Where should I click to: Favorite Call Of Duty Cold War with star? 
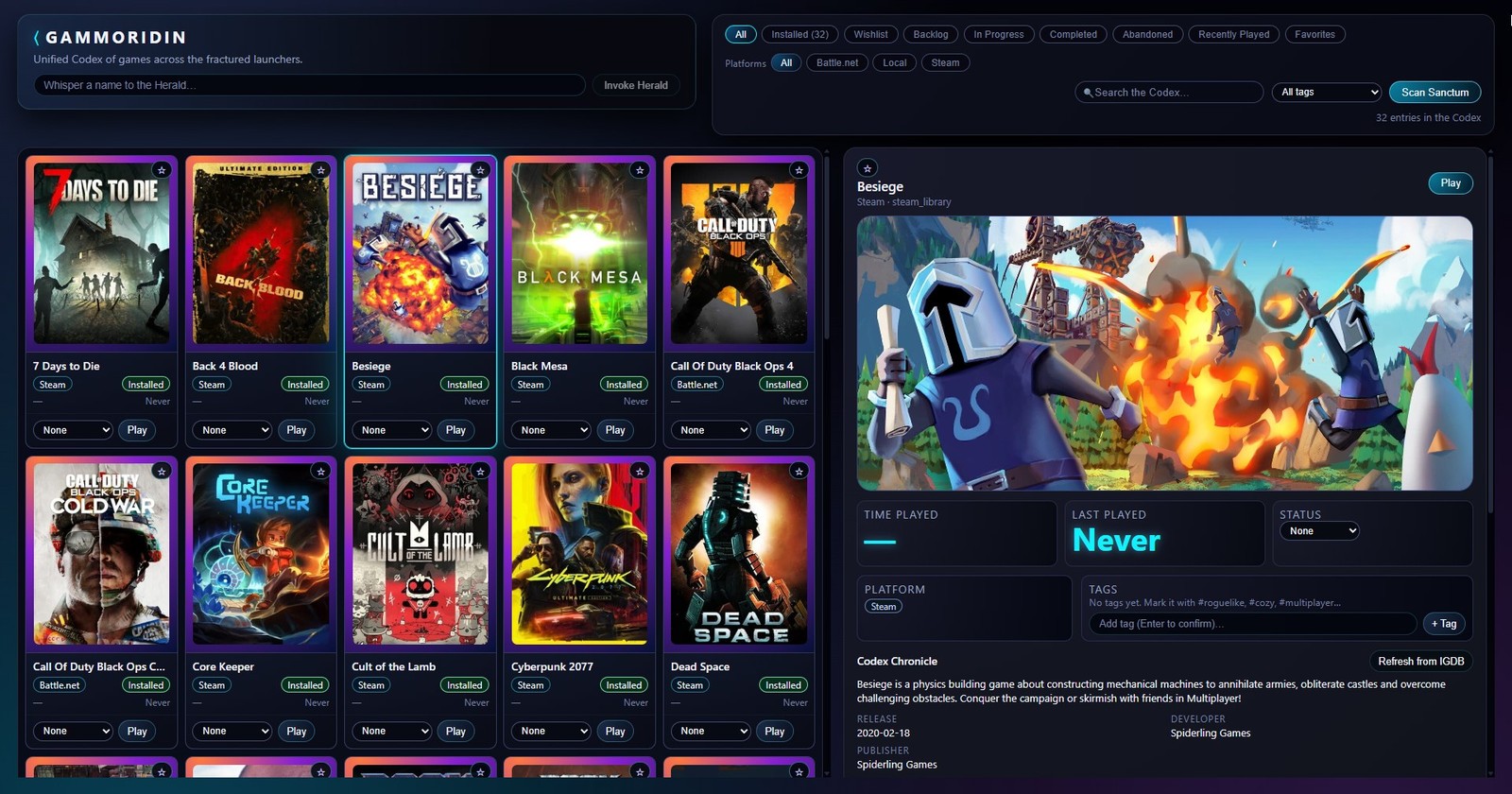[x=162, y=471]
